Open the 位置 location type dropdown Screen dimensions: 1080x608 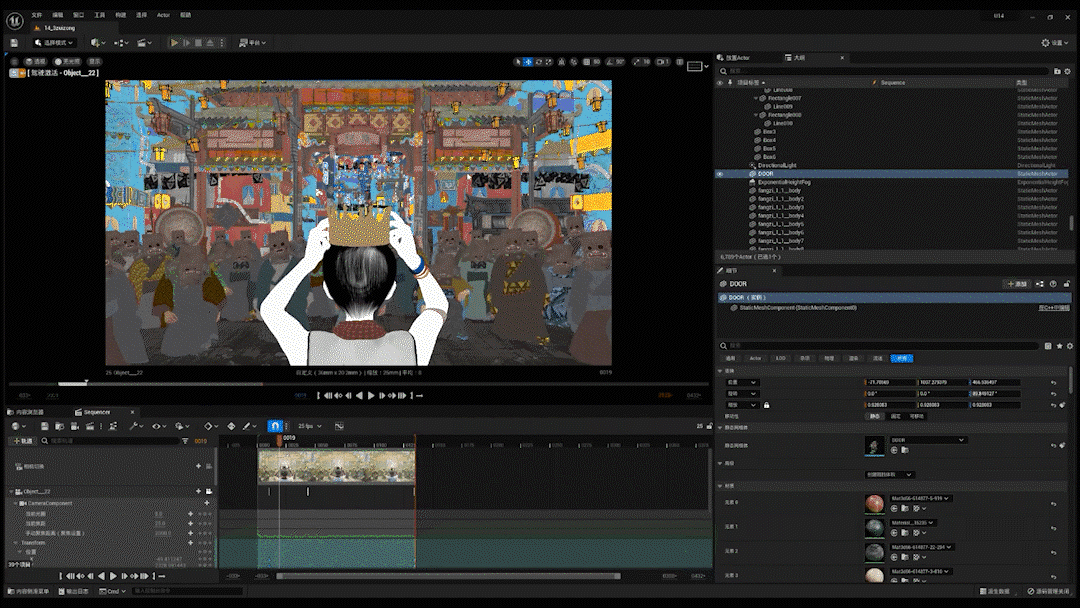pyautogui.click(x=742, y=382)
